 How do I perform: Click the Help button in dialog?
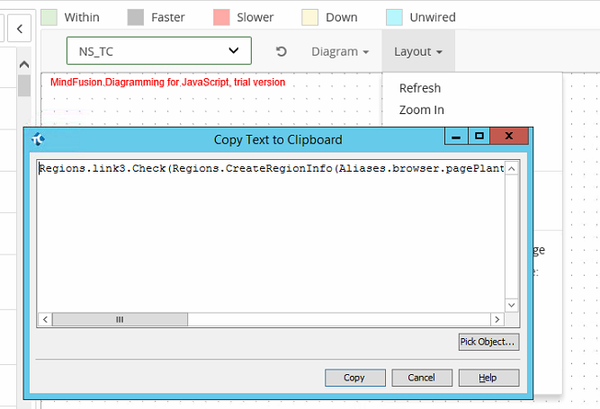coord(489,378)
